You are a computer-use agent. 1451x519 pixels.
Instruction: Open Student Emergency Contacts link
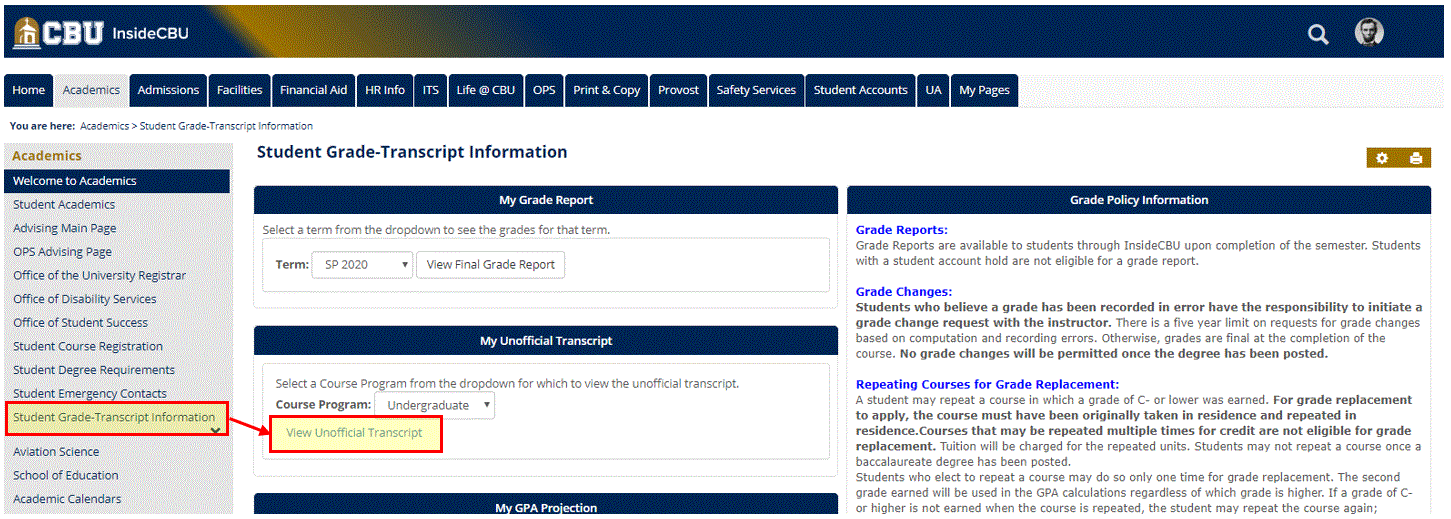90,394
